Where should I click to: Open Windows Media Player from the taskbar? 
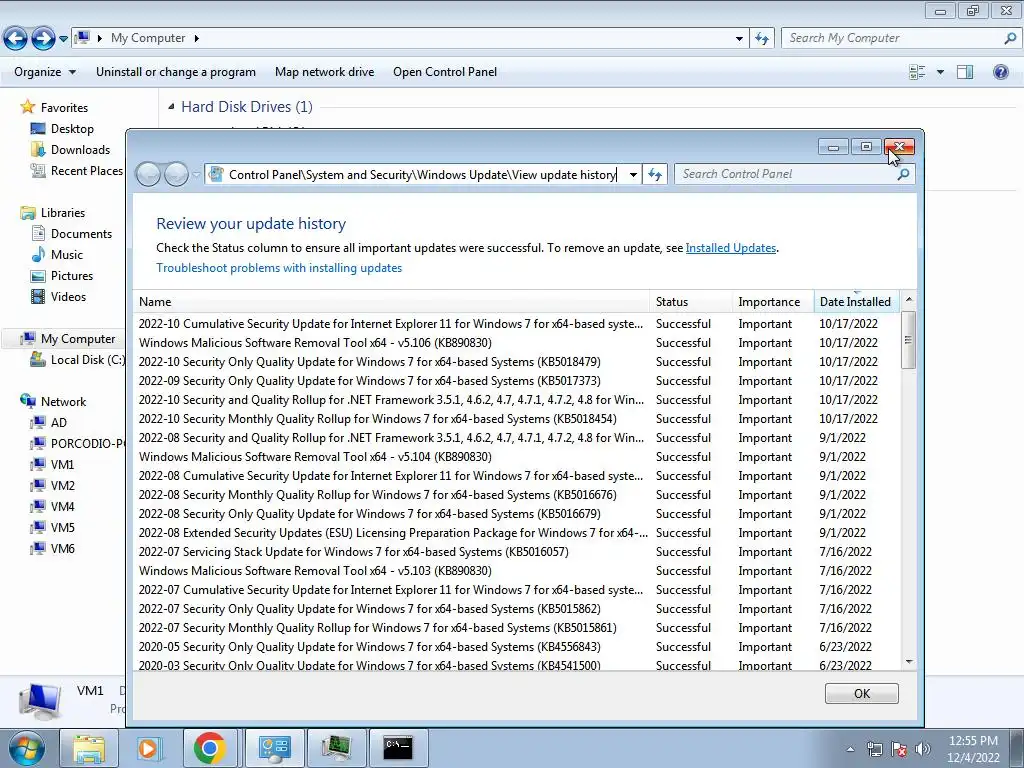pos(148,748)
